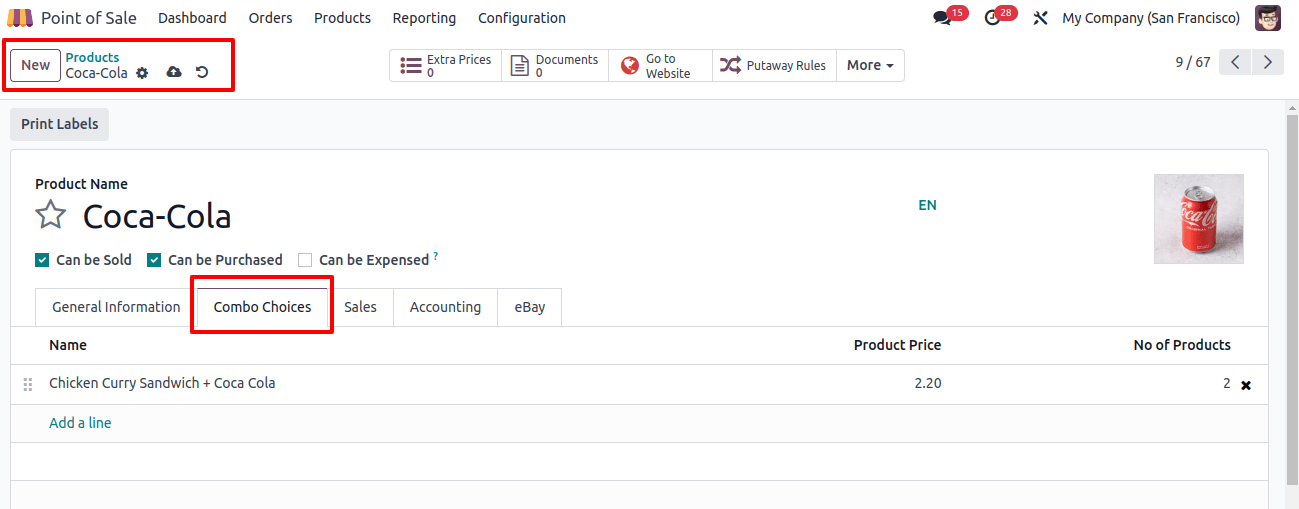Screen dimensions: 1299x509
Task: Click the cloud save icon
Action: [x=174, y=73]
